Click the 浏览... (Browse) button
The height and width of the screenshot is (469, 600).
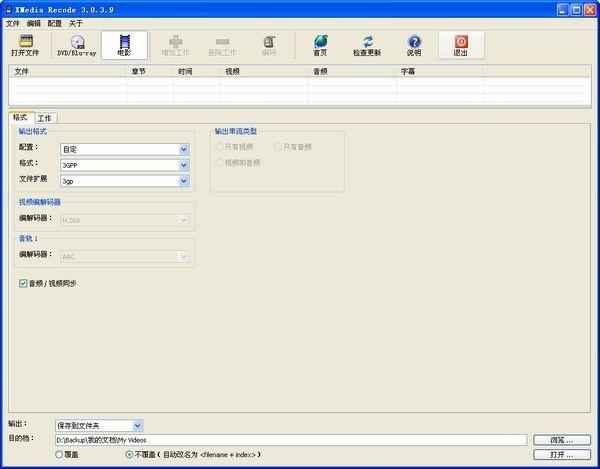562,440
